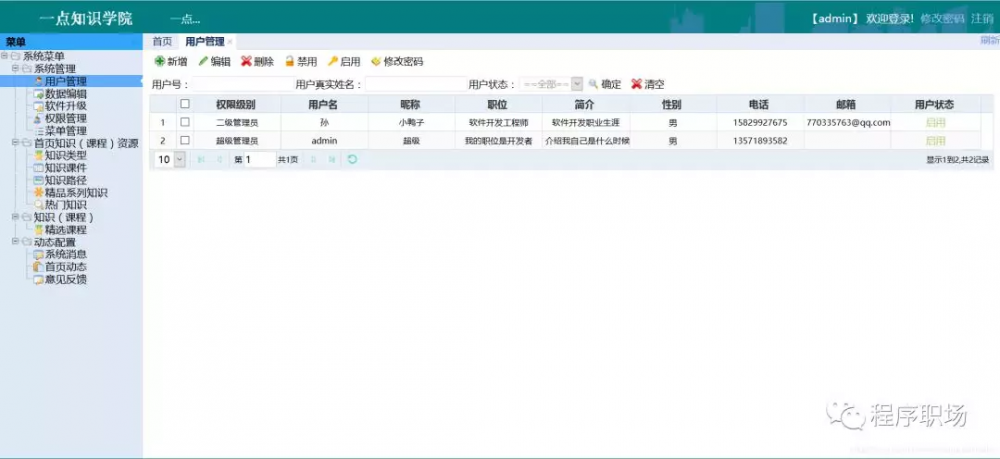Open the page size dropdown showing 10
The width and height of the screenshot is (1000, 459).
click(x=179, y=159)
